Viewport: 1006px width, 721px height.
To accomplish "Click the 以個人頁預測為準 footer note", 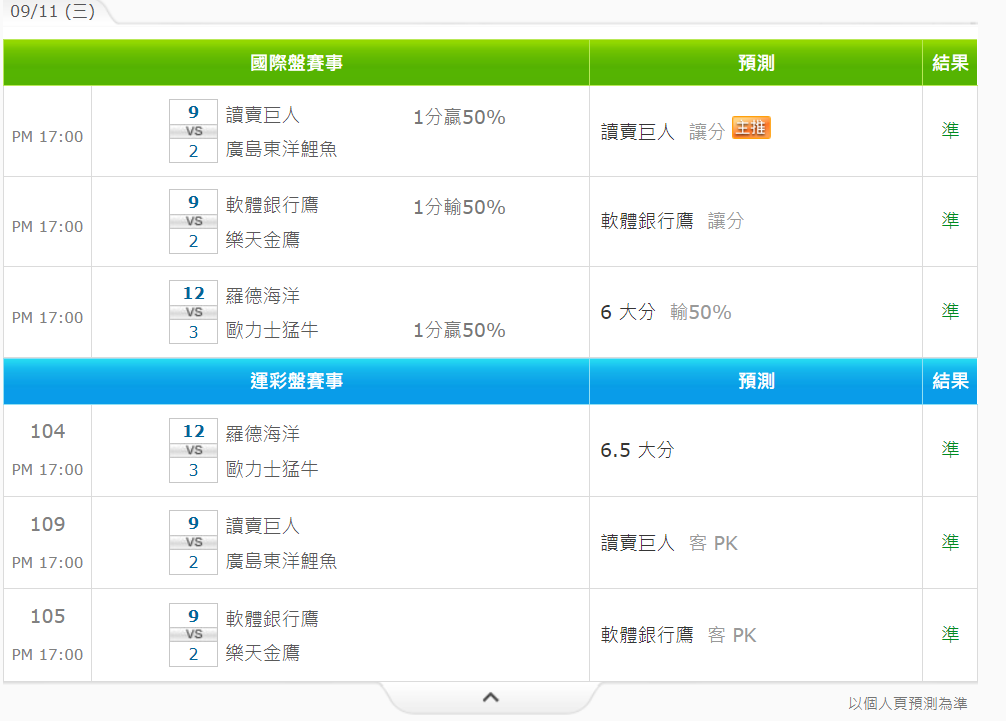I will (907, 704).
